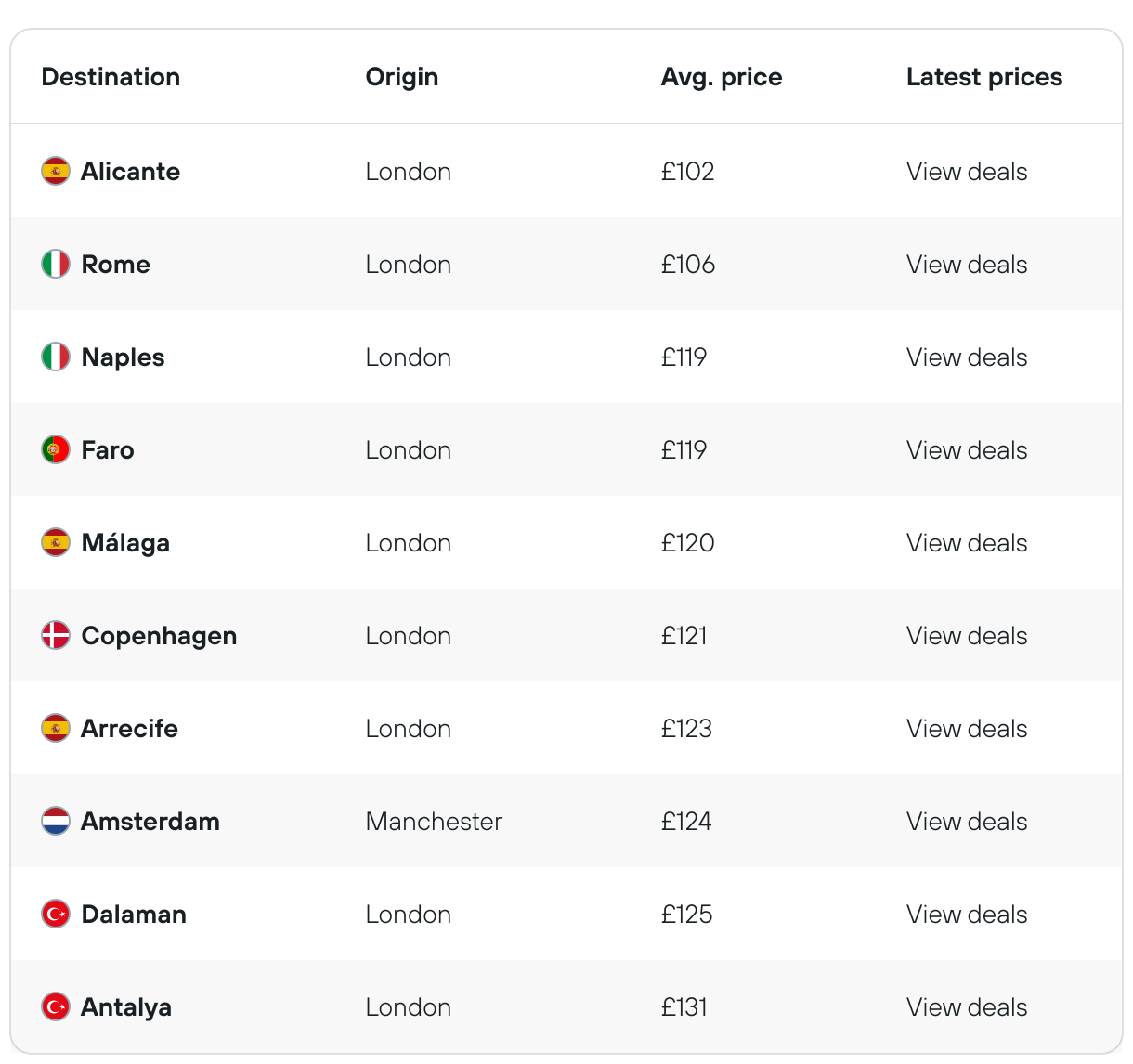The height and width of the screenshot is (1064, 1133).
Task: Select View deals in the Antalya row
Action: click(x=967, y=1007)
